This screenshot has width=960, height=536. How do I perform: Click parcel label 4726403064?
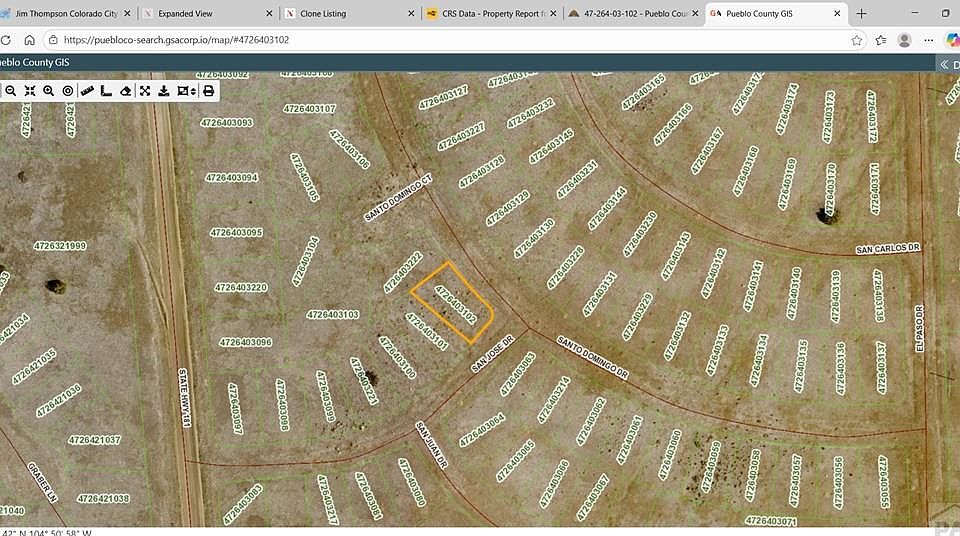pos(482,430)
